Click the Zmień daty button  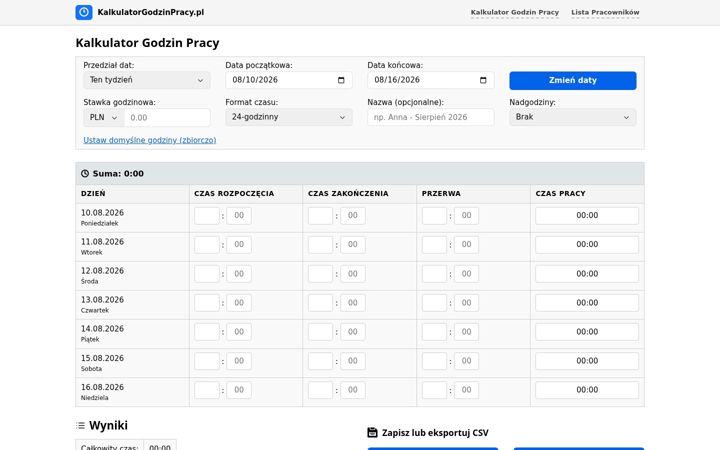[573, 80]
